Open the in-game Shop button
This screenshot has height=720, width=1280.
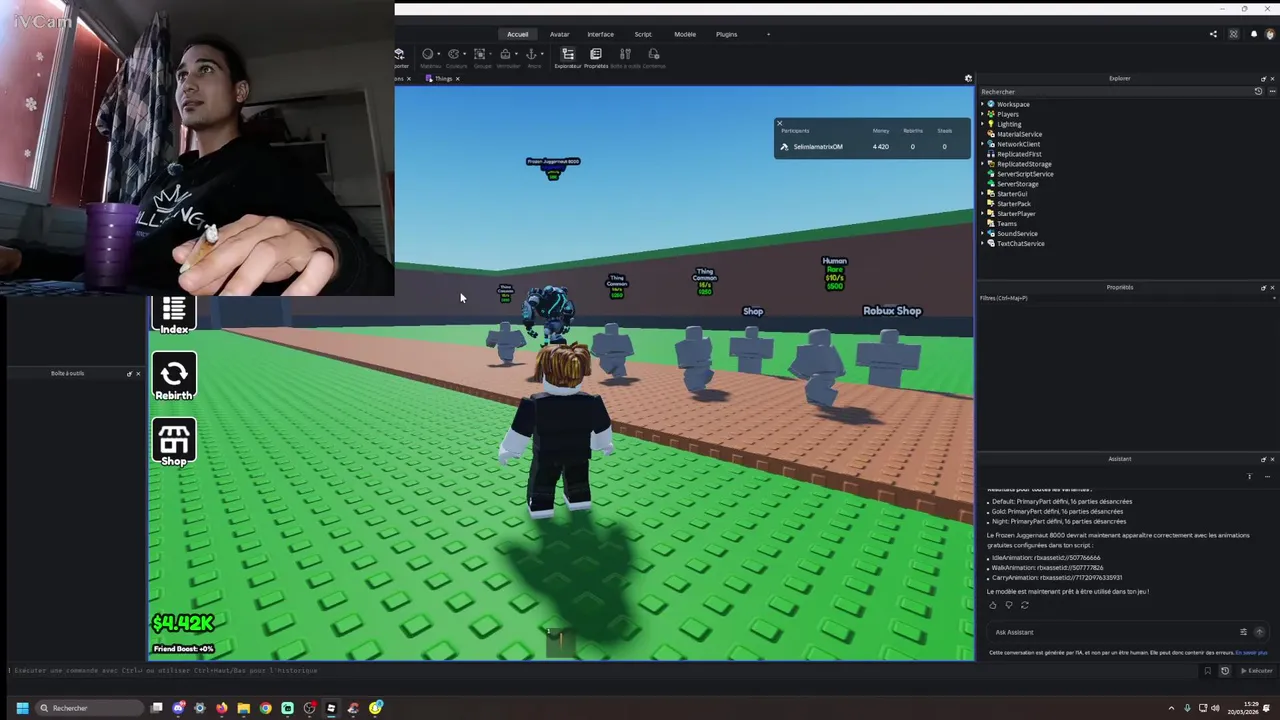174,443
